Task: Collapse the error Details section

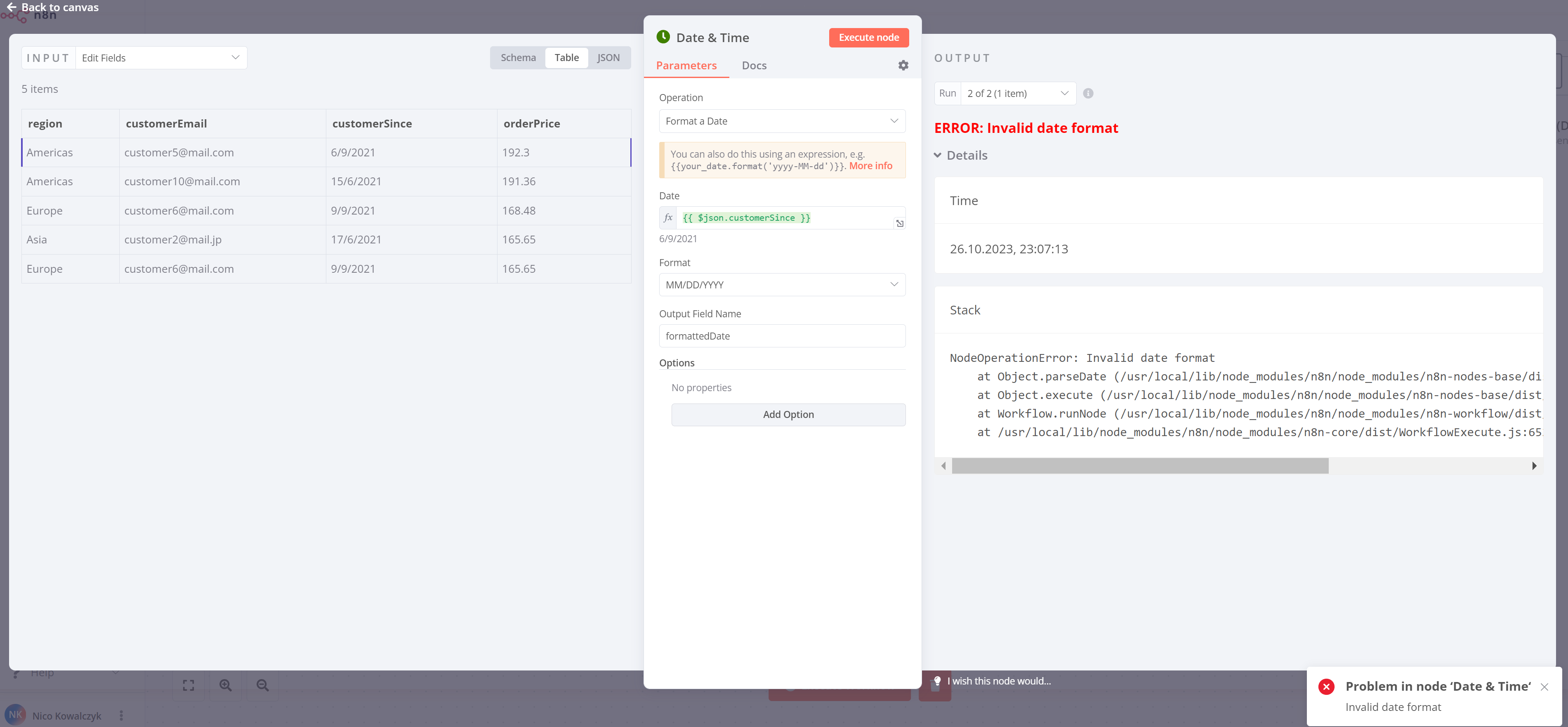Action: click(x=938, y=155)
